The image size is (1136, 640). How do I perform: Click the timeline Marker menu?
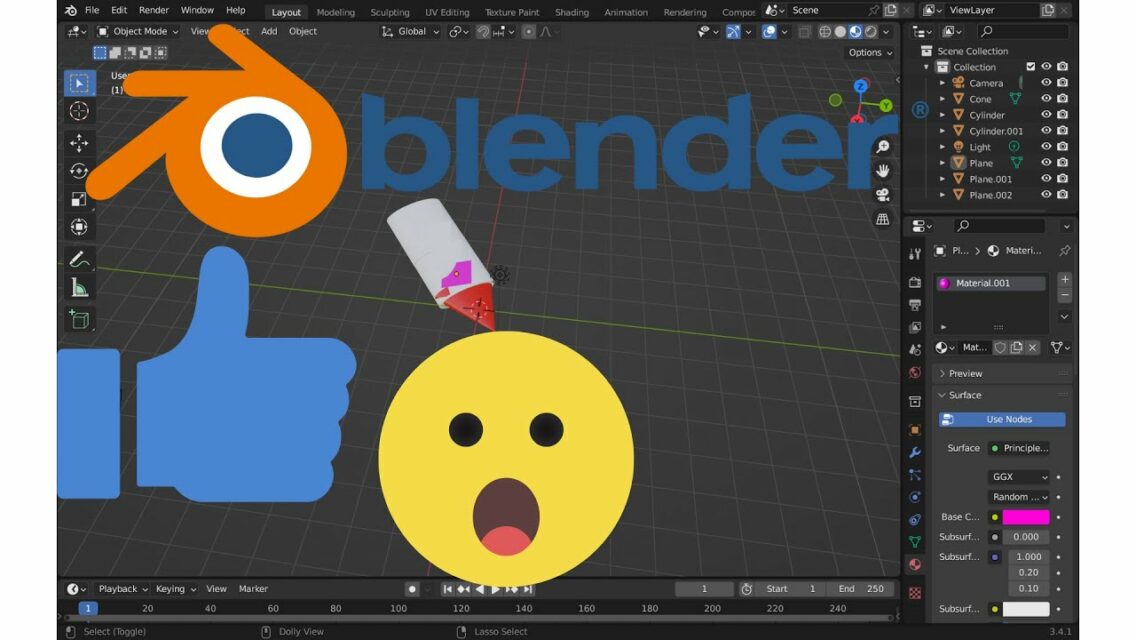click(253, 589)
